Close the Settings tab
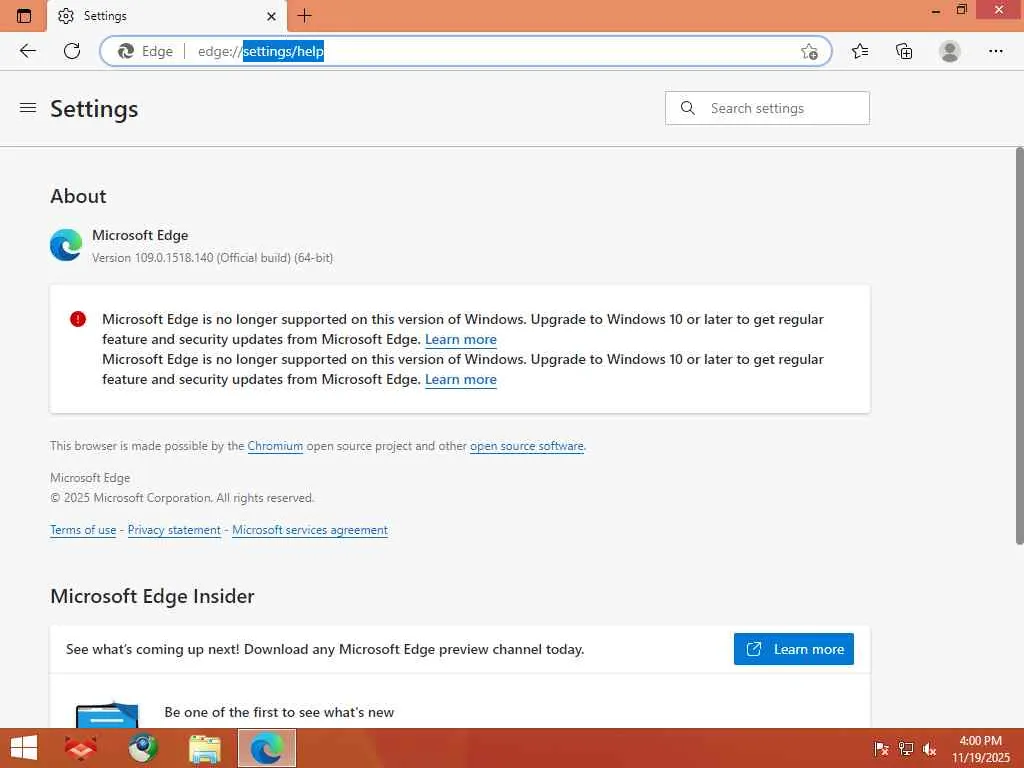 (272, 16)
